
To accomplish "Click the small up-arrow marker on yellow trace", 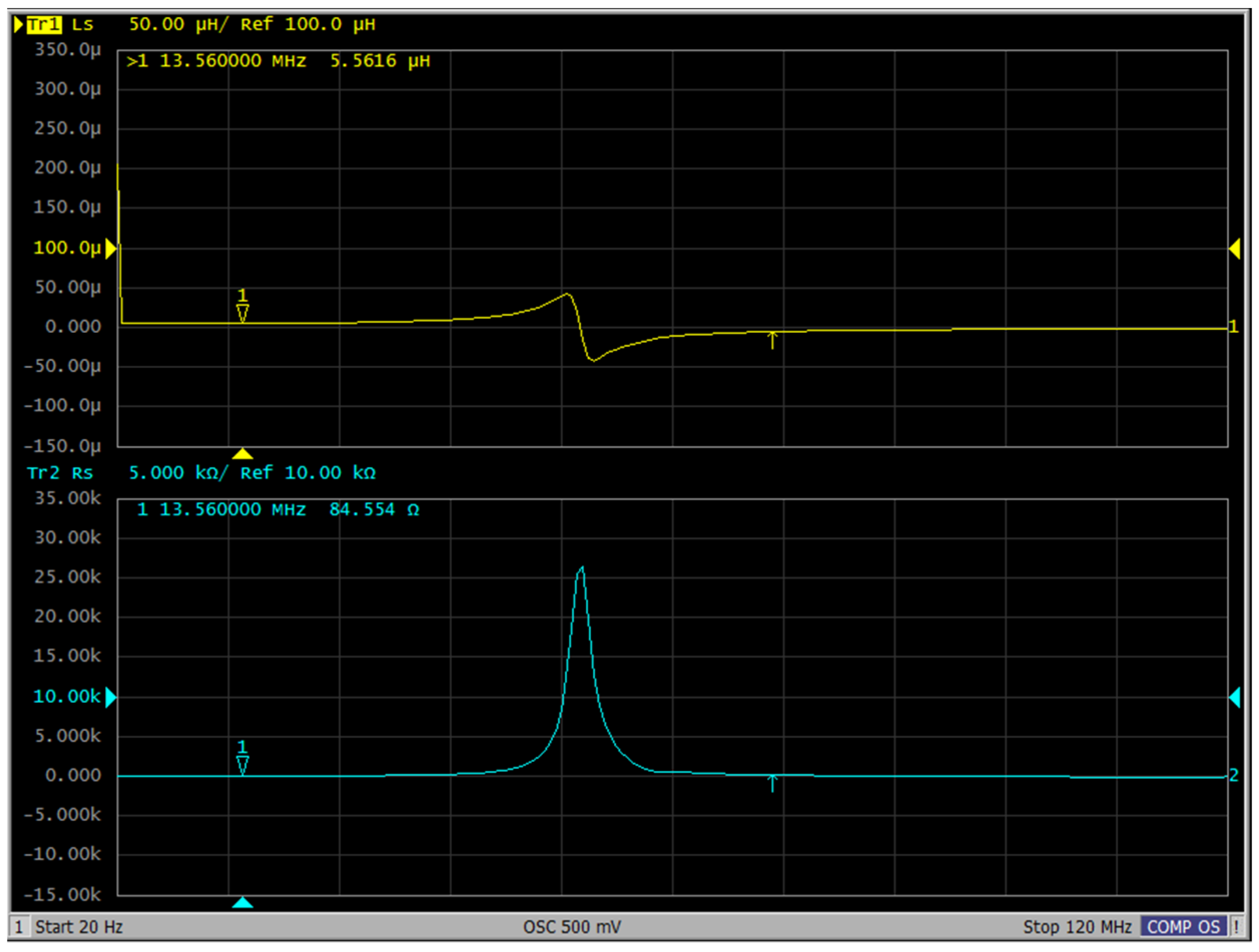I will click(x=772, y=340).
